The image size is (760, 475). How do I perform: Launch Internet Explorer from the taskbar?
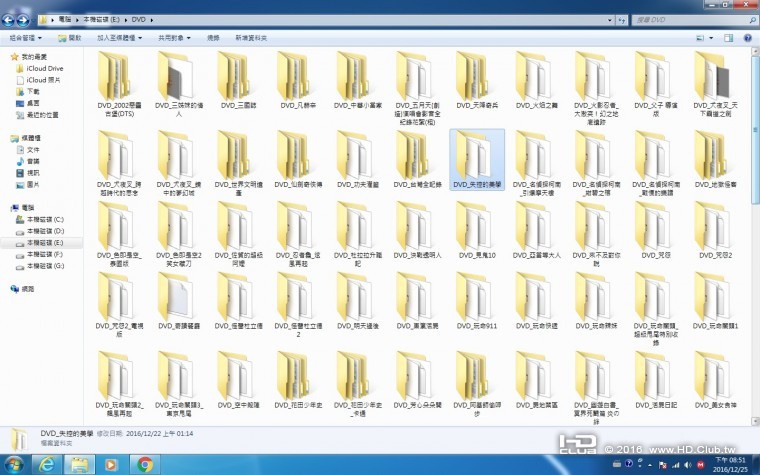[x=46, y=464]
